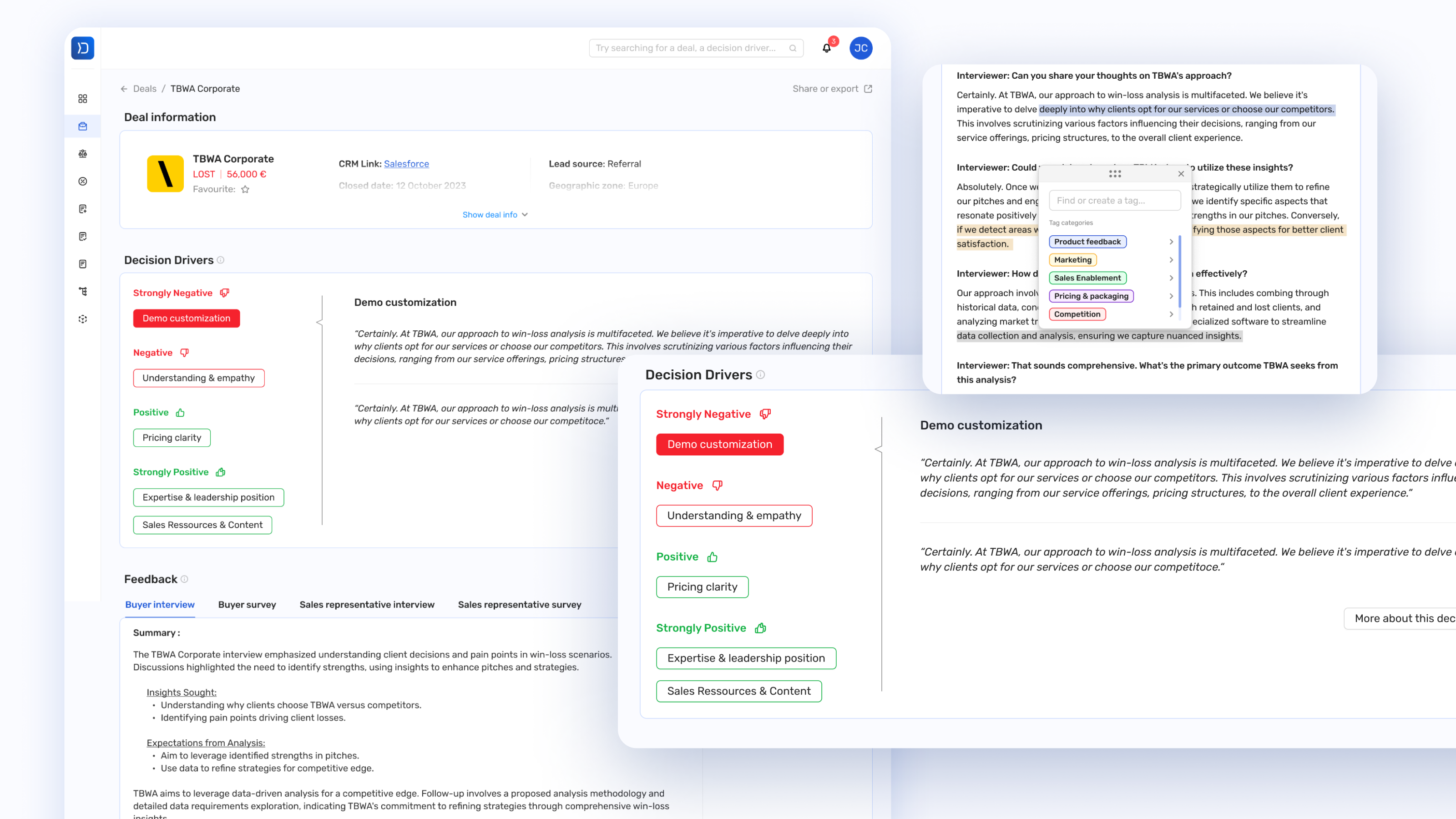Select the Understanding & empathy driver tag

point(198,378)
